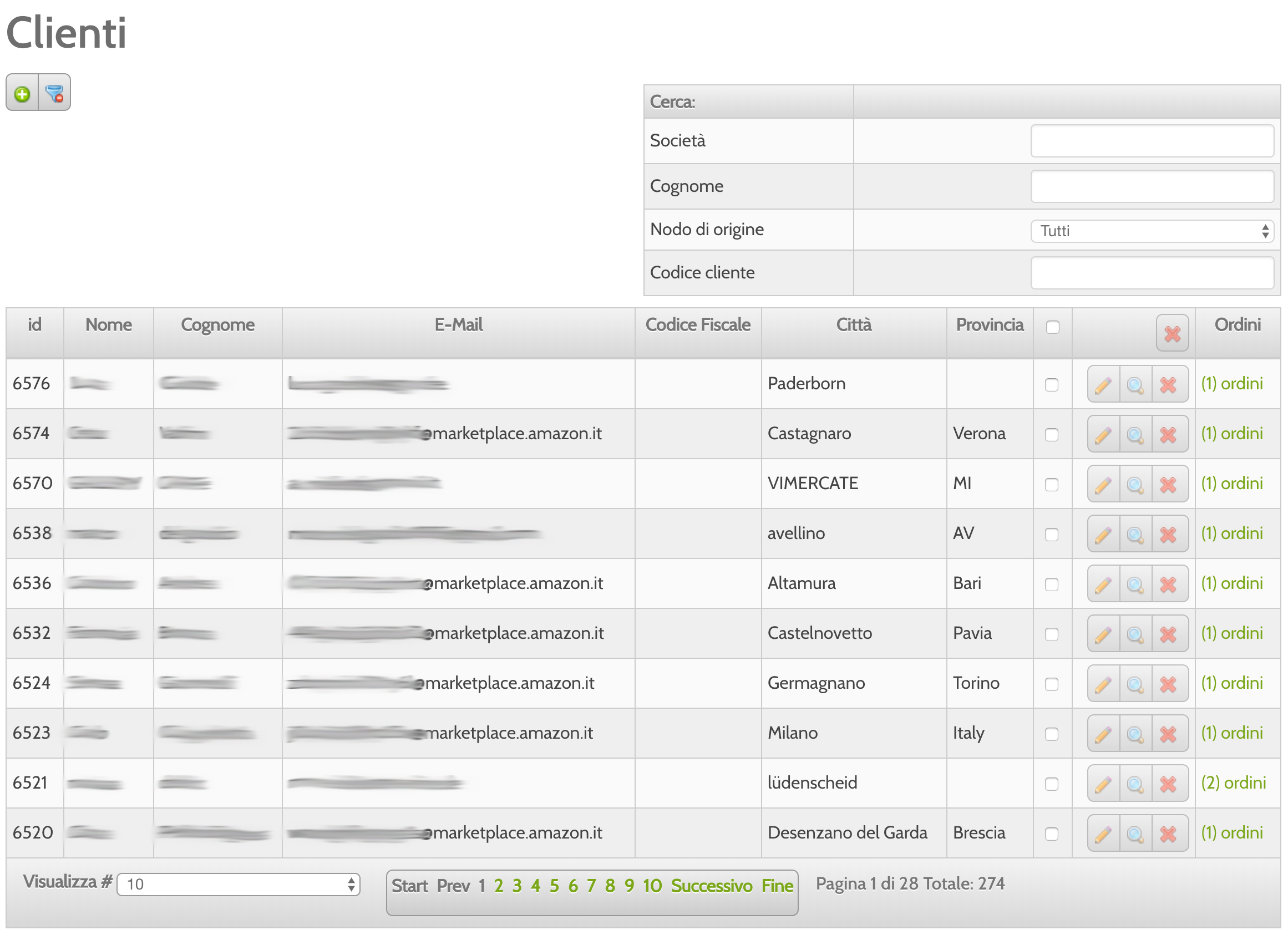The height and width of the screenshot is (935, 1288).
Task: Delete selected clients via the header X icon
Action: [1172, 333]
